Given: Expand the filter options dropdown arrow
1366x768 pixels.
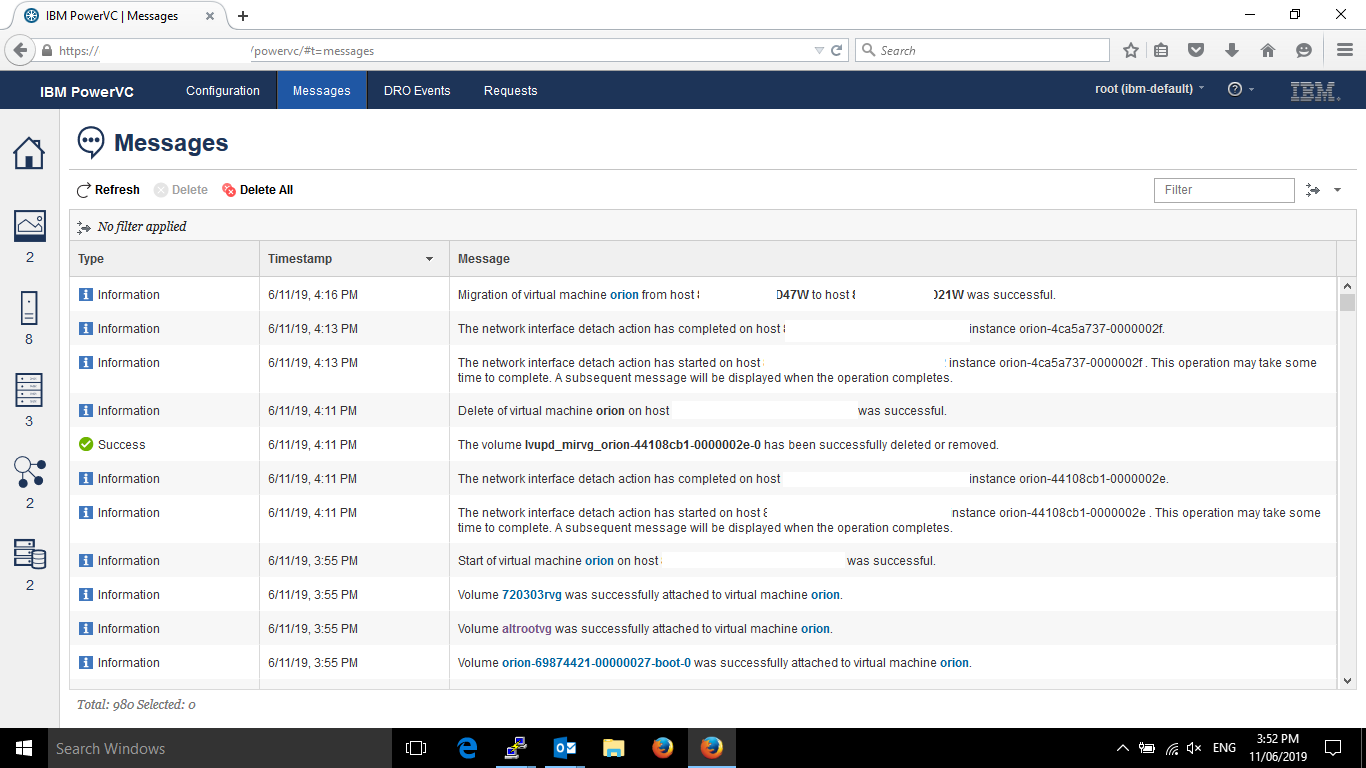Looking at the screenshot, I should click(x=1337, y=190).
